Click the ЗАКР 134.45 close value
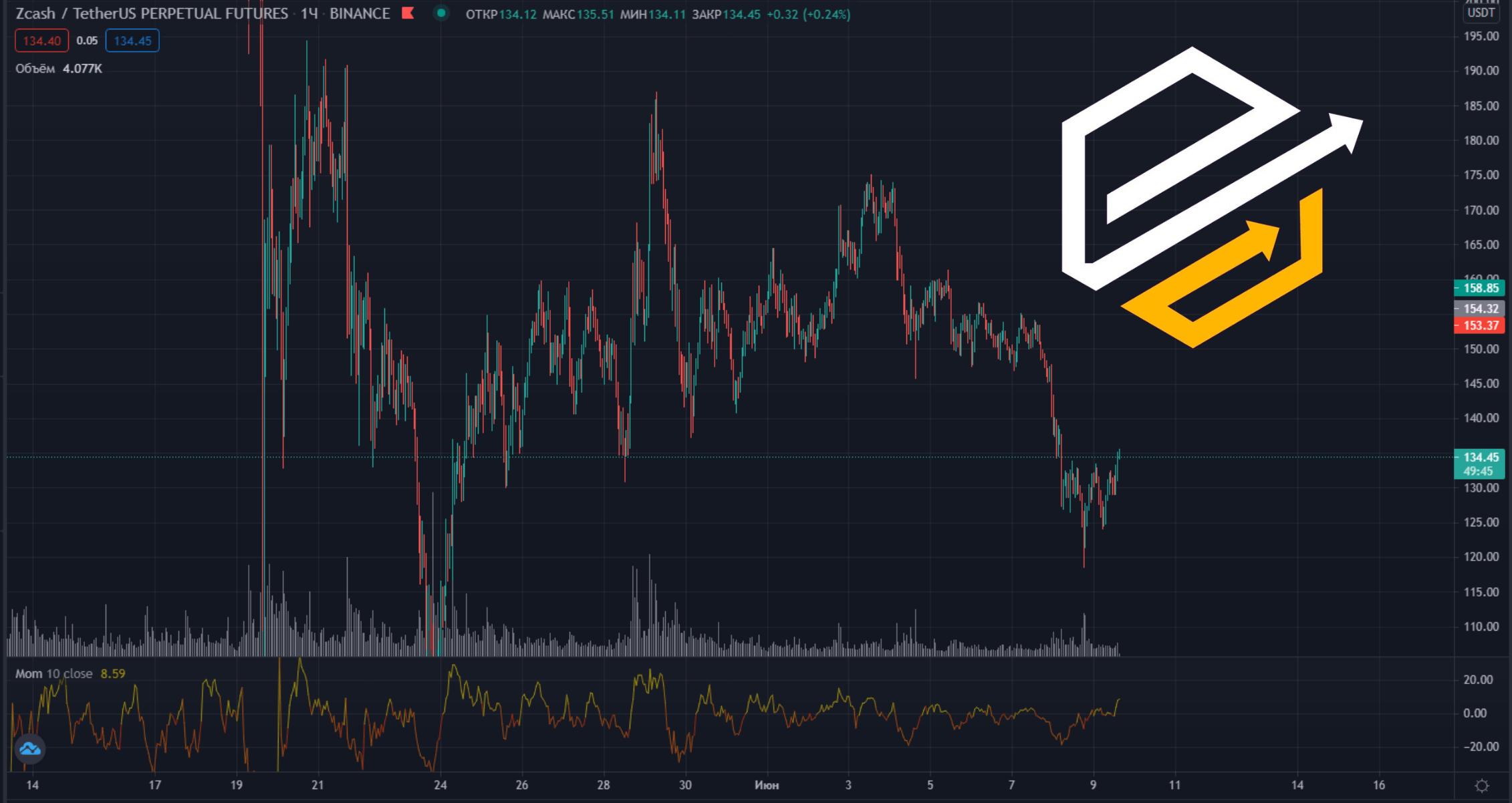 [x=727, y=14]
